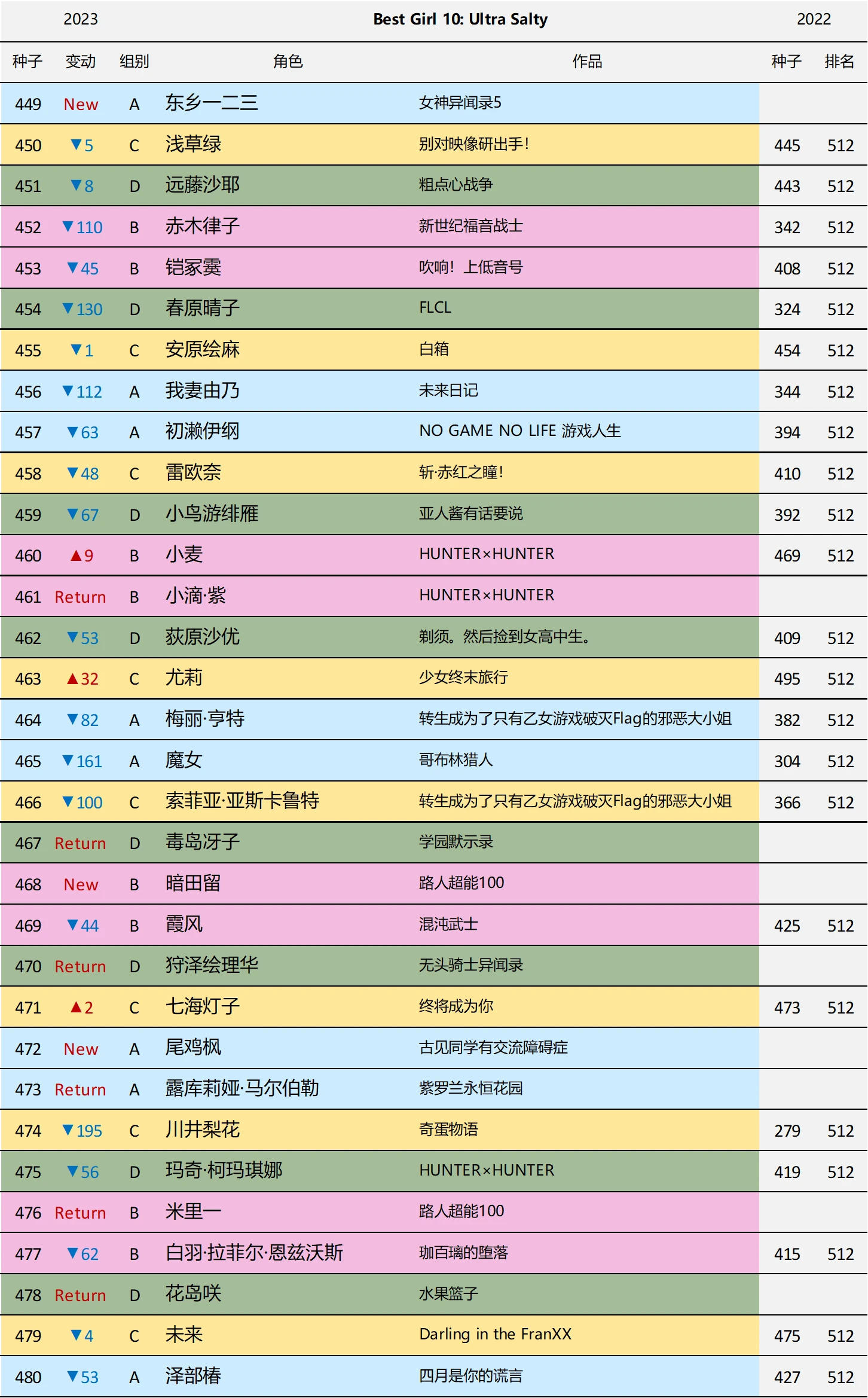868x1398 pixels.
Task: Click the title 'Best Girl 10: Ultra Salty'
Action: point(460,19)
